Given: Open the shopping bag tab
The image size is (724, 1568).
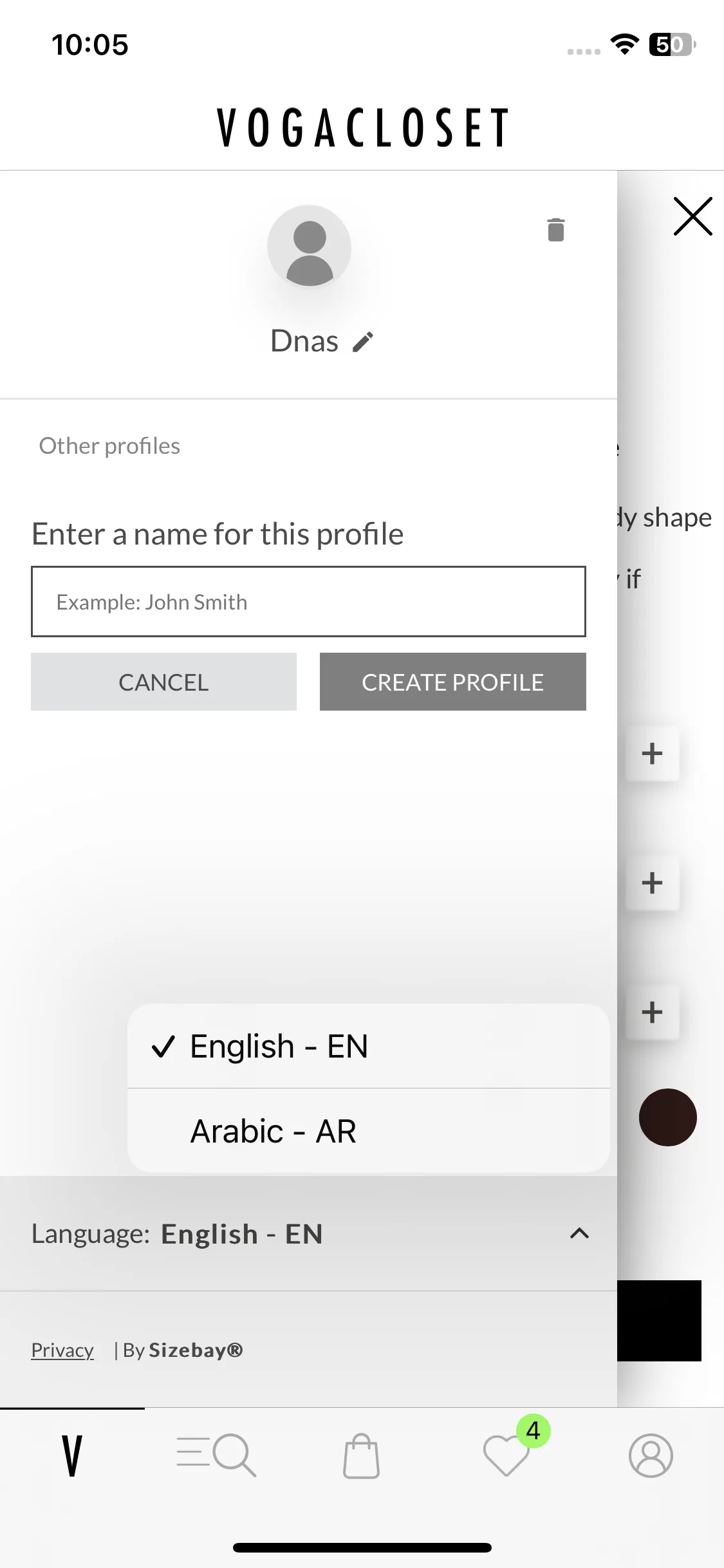Looking at the screenshot, I should (x=362, y=1455).
